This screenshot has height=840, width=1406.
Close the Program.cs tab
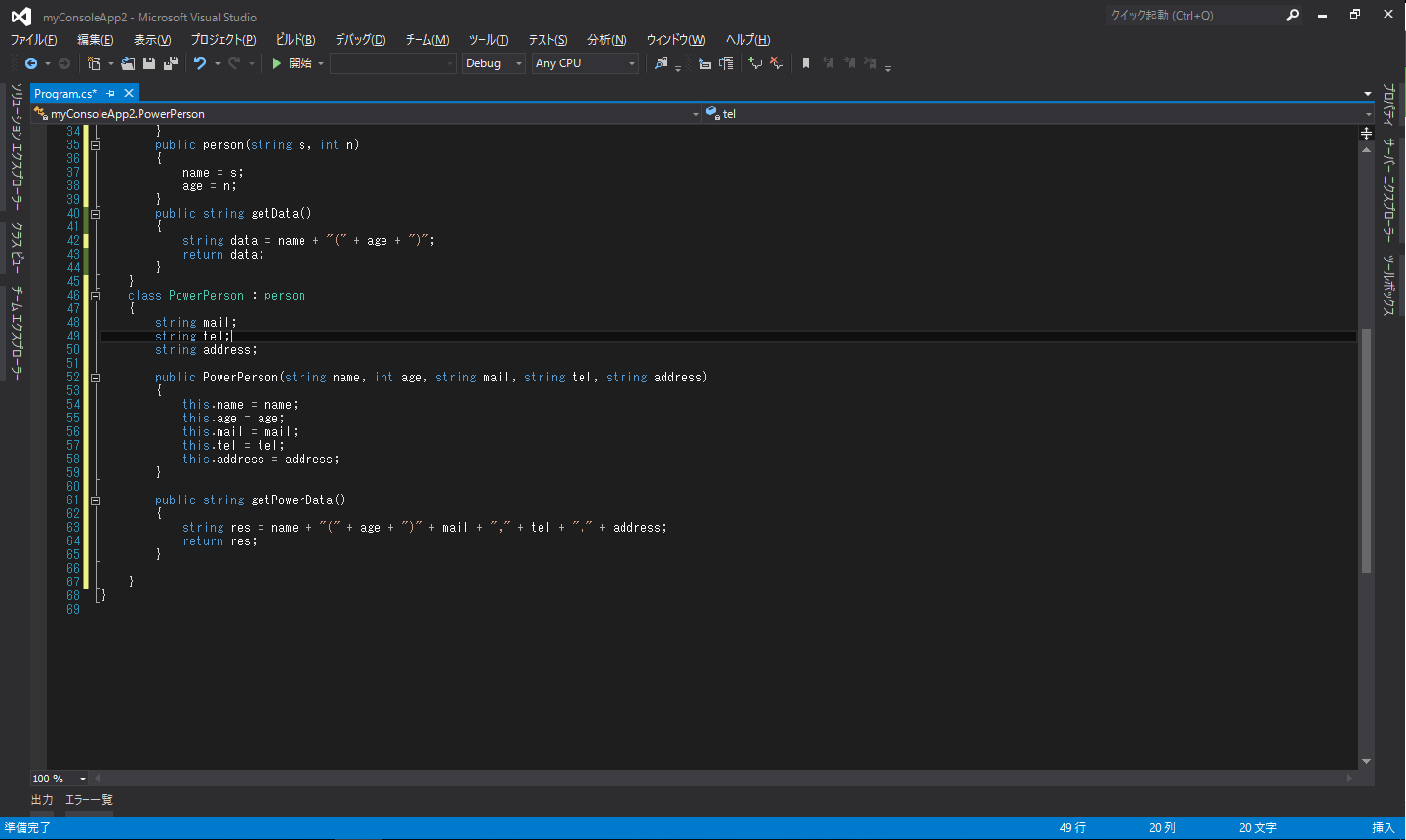129,94
